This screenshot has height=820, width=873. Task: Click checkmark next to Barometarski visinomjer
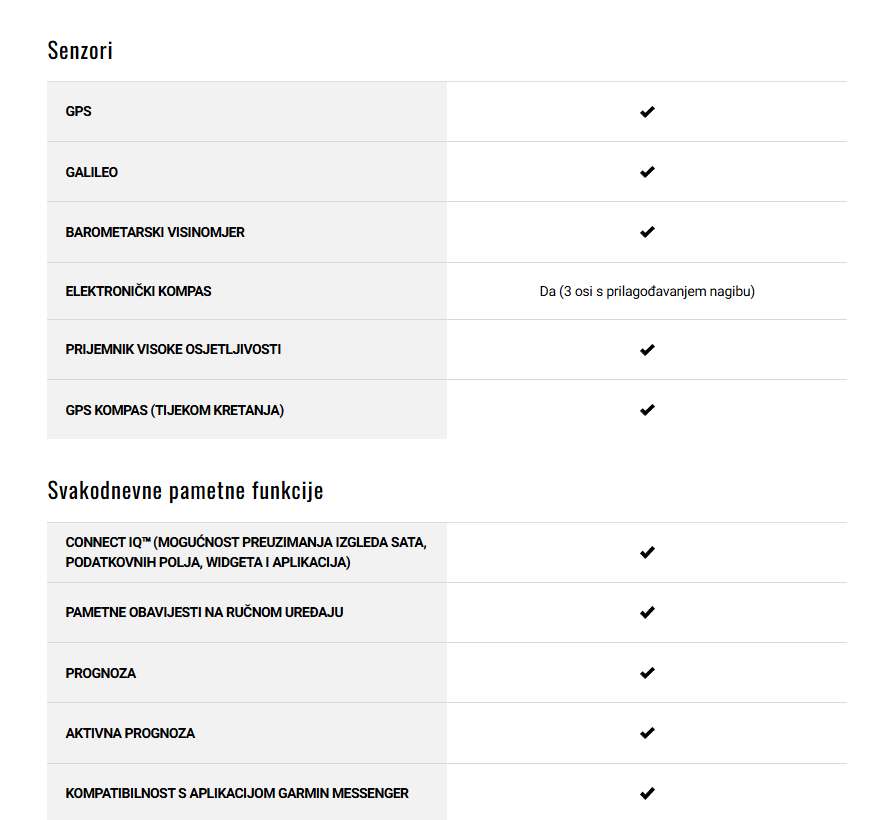[647, 232]
